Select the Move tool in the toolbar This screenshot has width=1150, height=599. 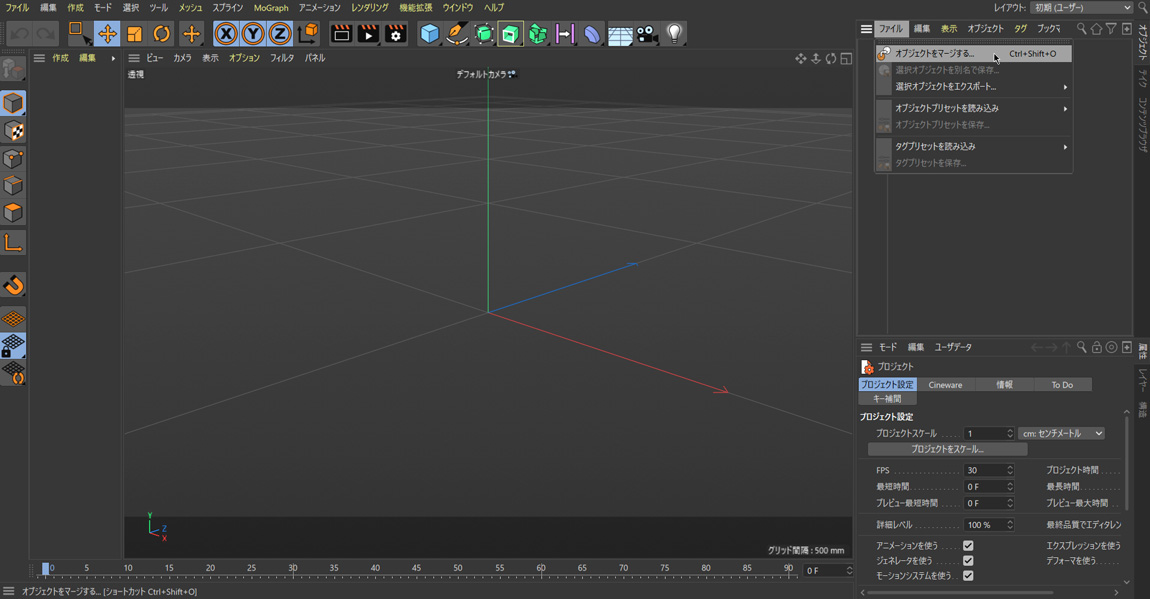107,34
